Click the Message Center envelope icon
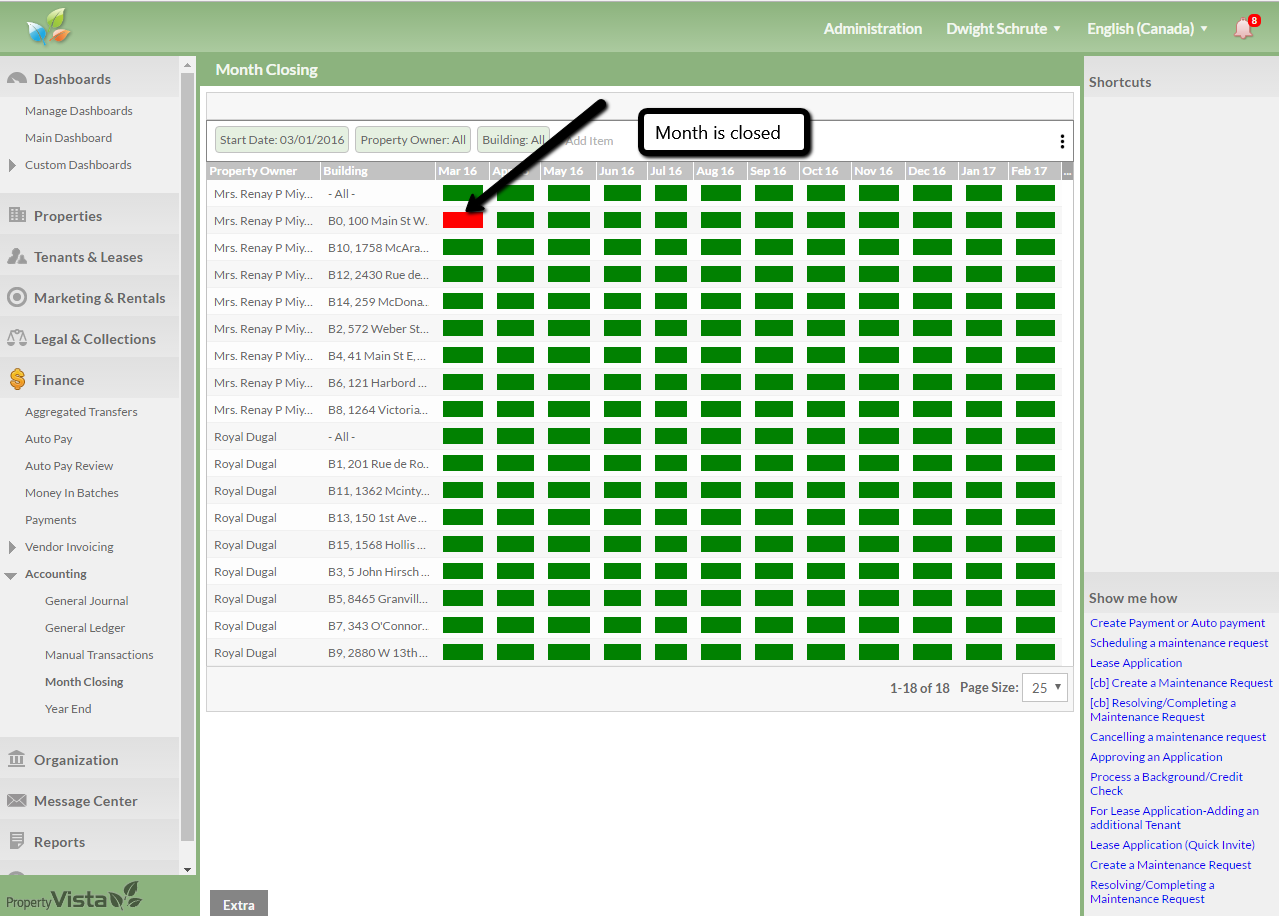This screenshot has height=916, width=1279. click(x=17, y=800)
